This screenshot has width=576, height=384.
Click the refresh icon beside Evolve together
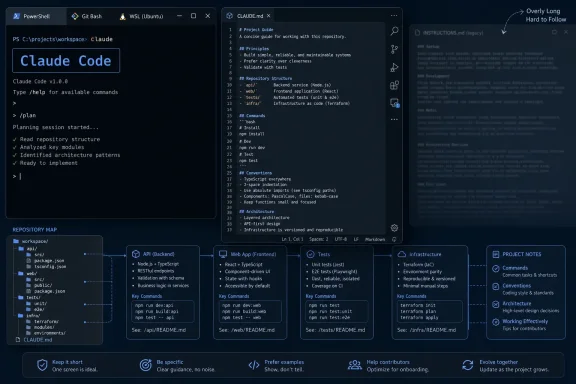click(468, 365)
